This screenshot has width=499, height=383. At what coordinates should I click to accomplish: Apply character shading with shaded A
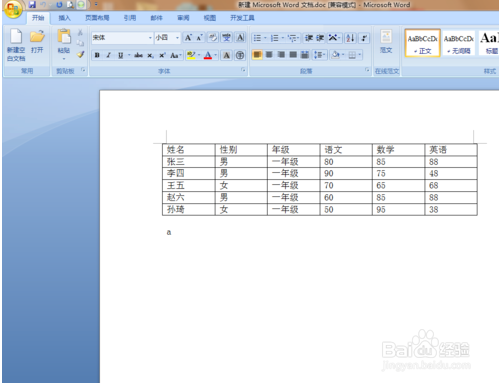click(x=227, y=55)
